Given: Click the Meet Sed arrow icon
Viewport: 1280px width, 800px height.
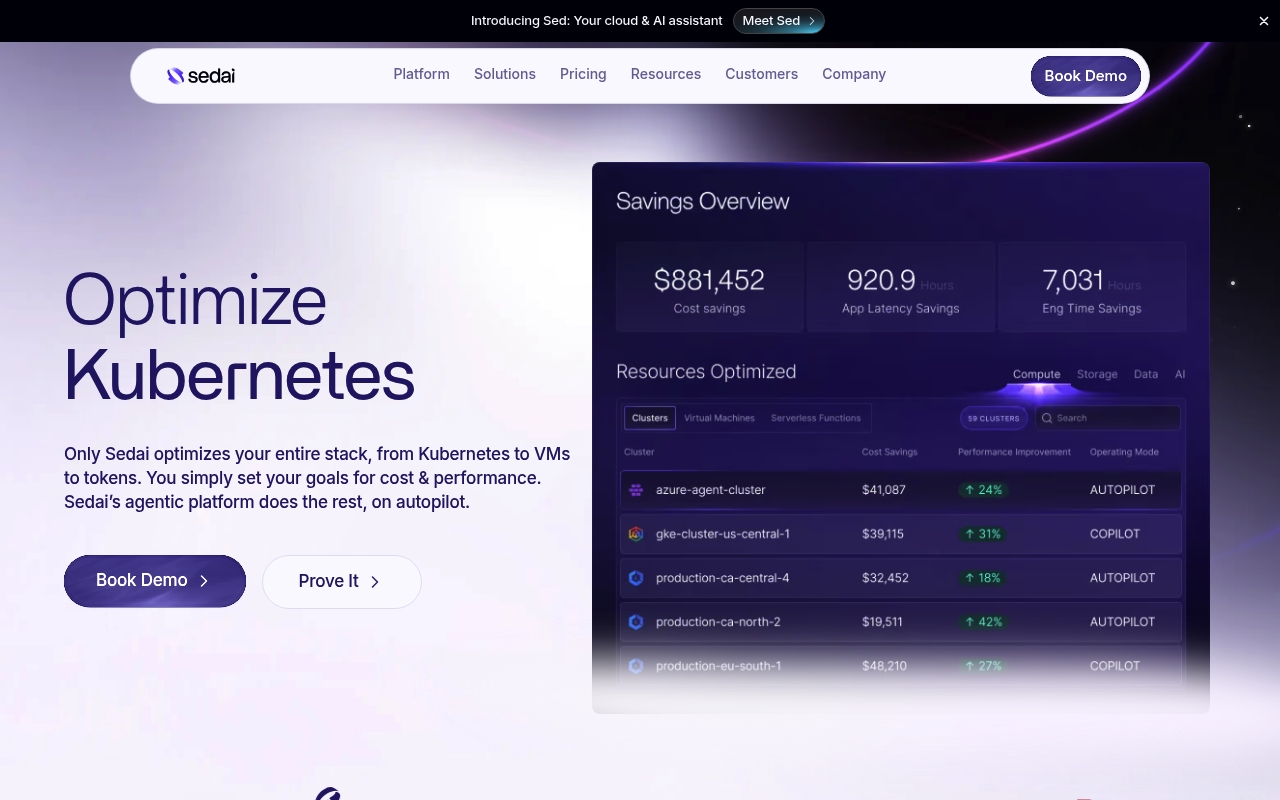Looking at the screenshot, I should pos(812,21).
